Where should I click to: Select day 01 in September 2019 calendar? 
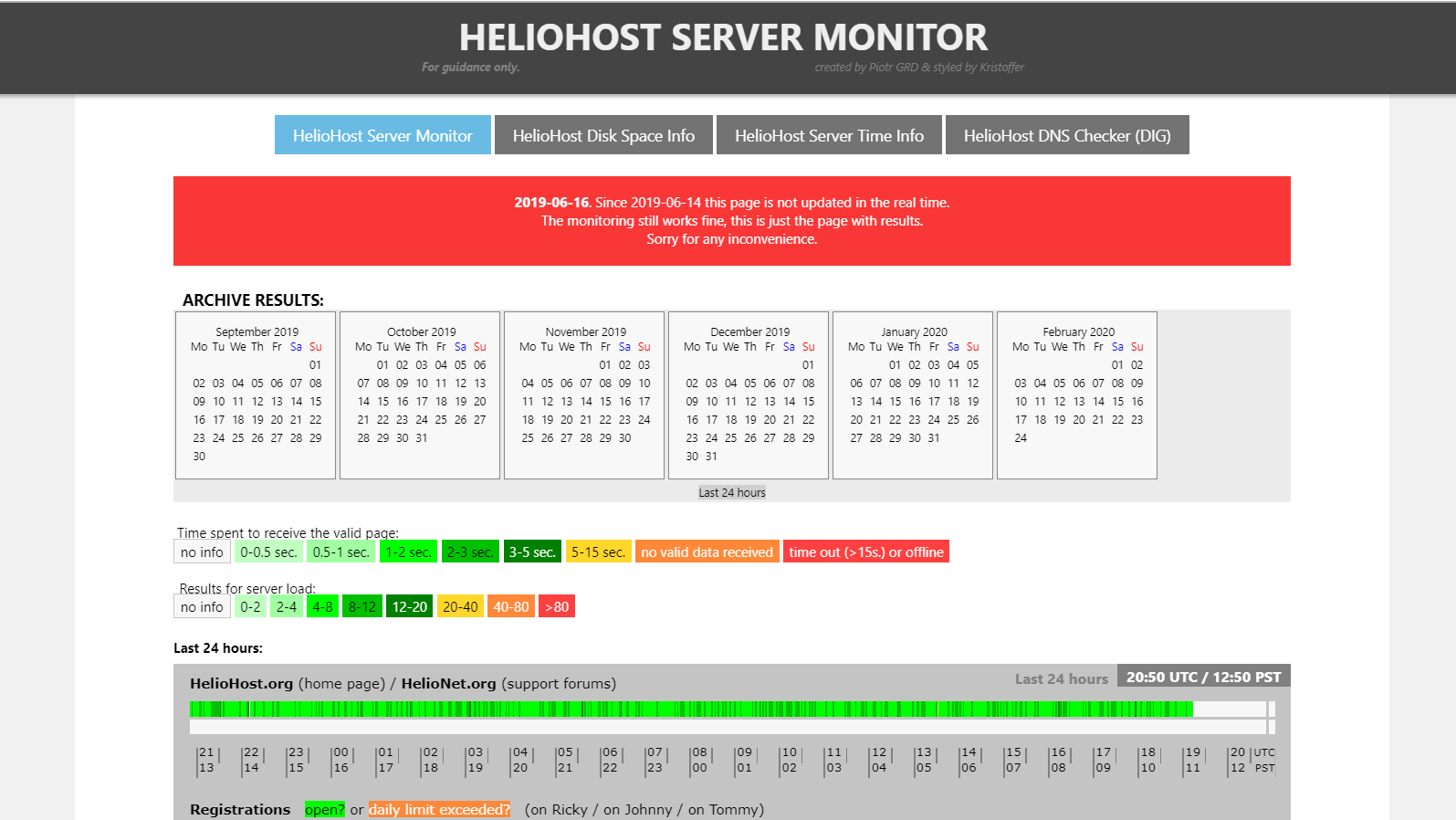(x=315, y=364)
